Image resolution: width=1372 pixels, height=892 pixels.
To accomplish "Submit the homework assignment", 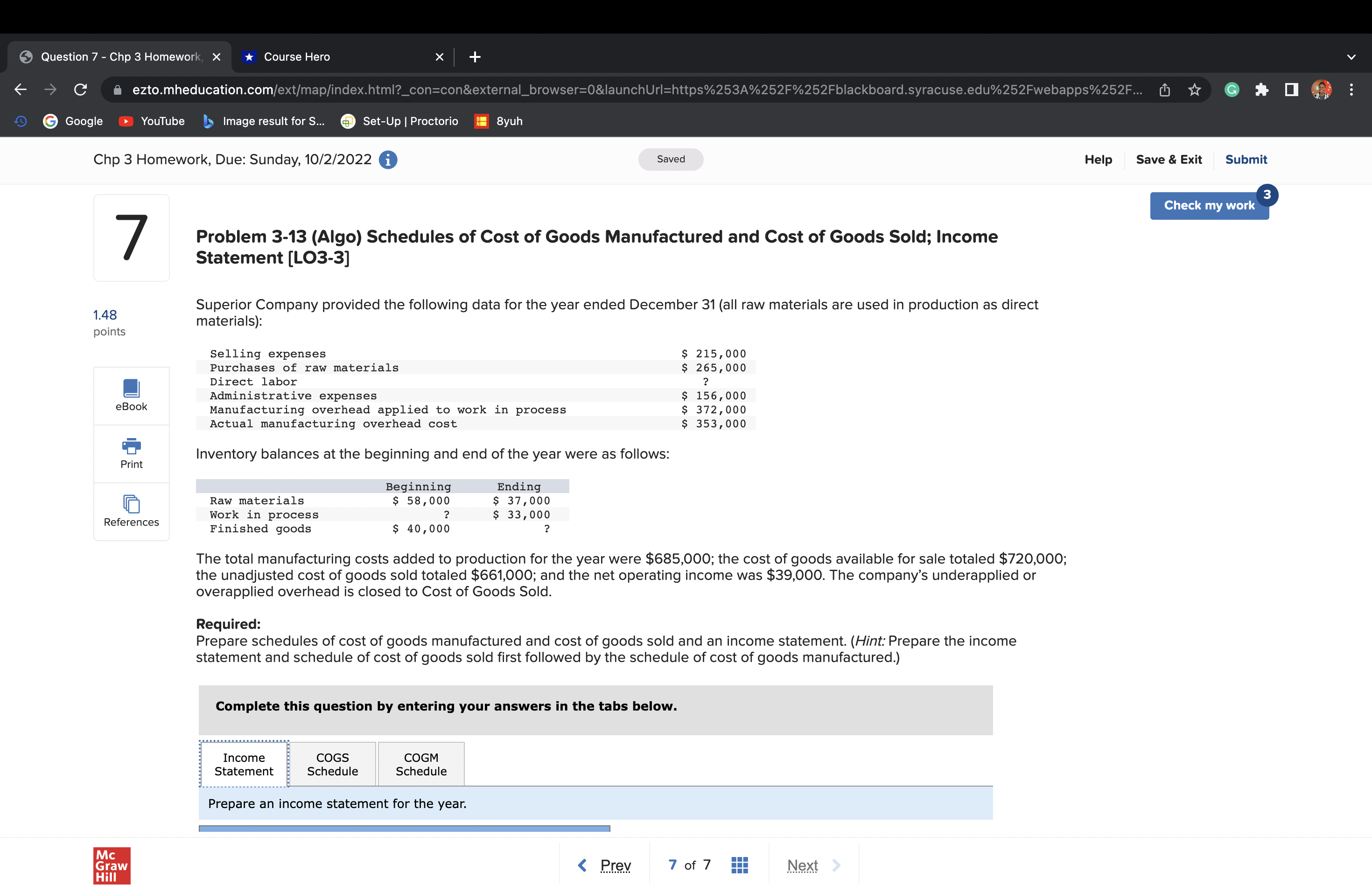I will [1245, 160].
